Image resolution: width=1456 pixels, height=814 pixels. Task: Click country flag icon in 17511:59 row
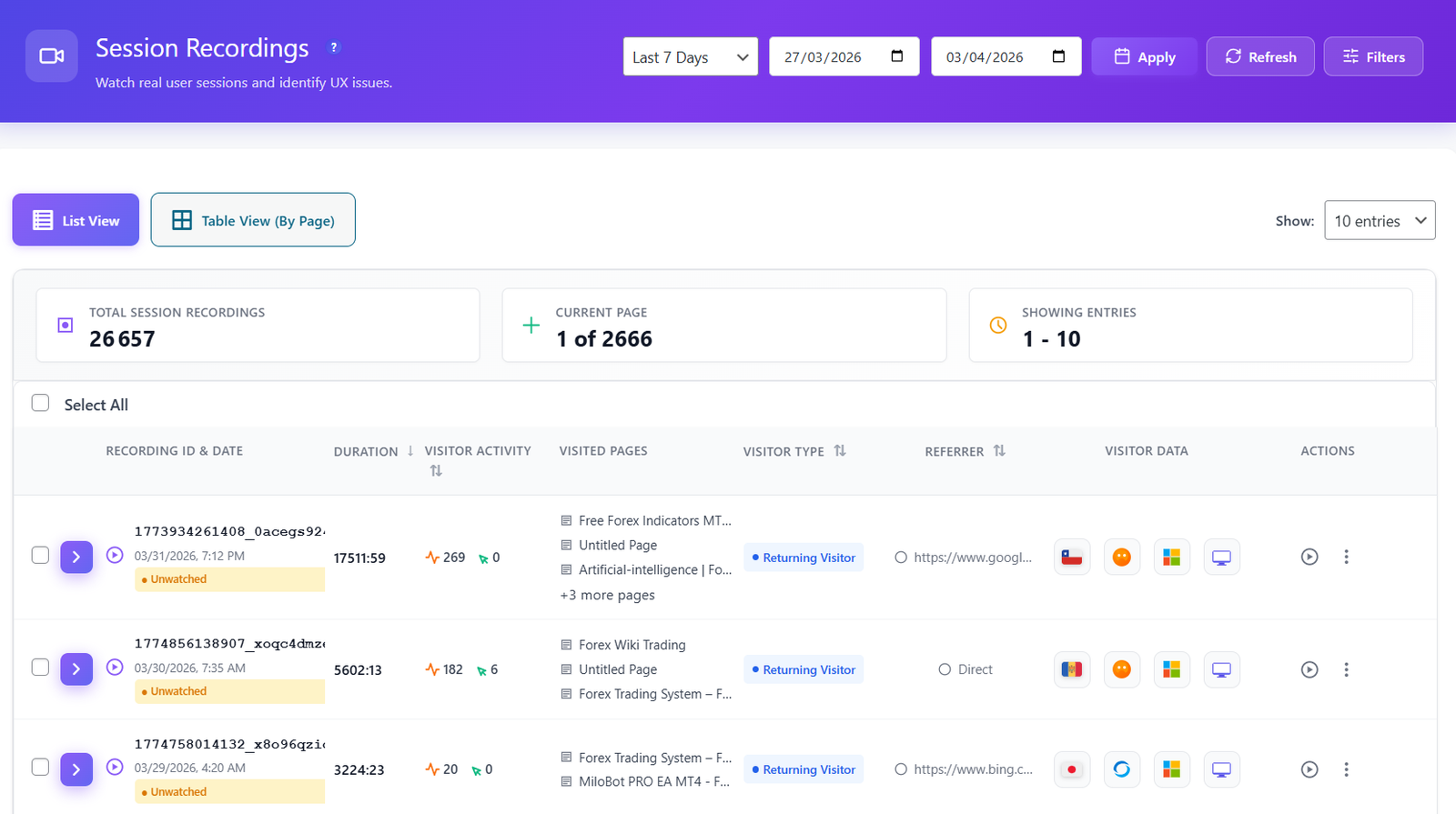pos(1072,557)
